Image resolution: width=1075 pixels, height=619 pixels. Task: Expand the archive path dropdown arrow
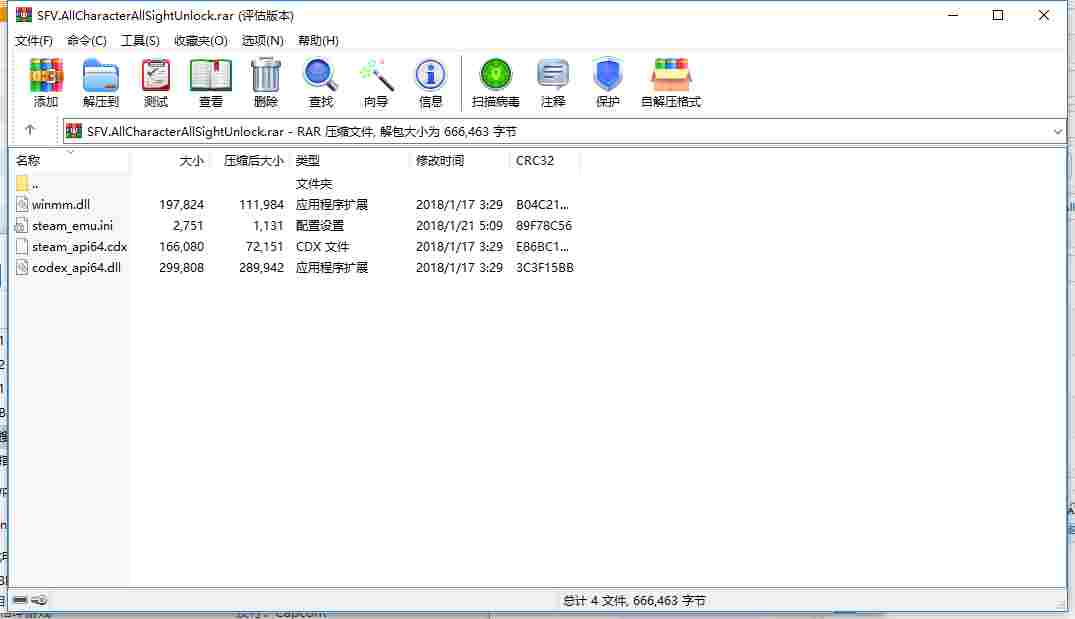click(1057, 131)
